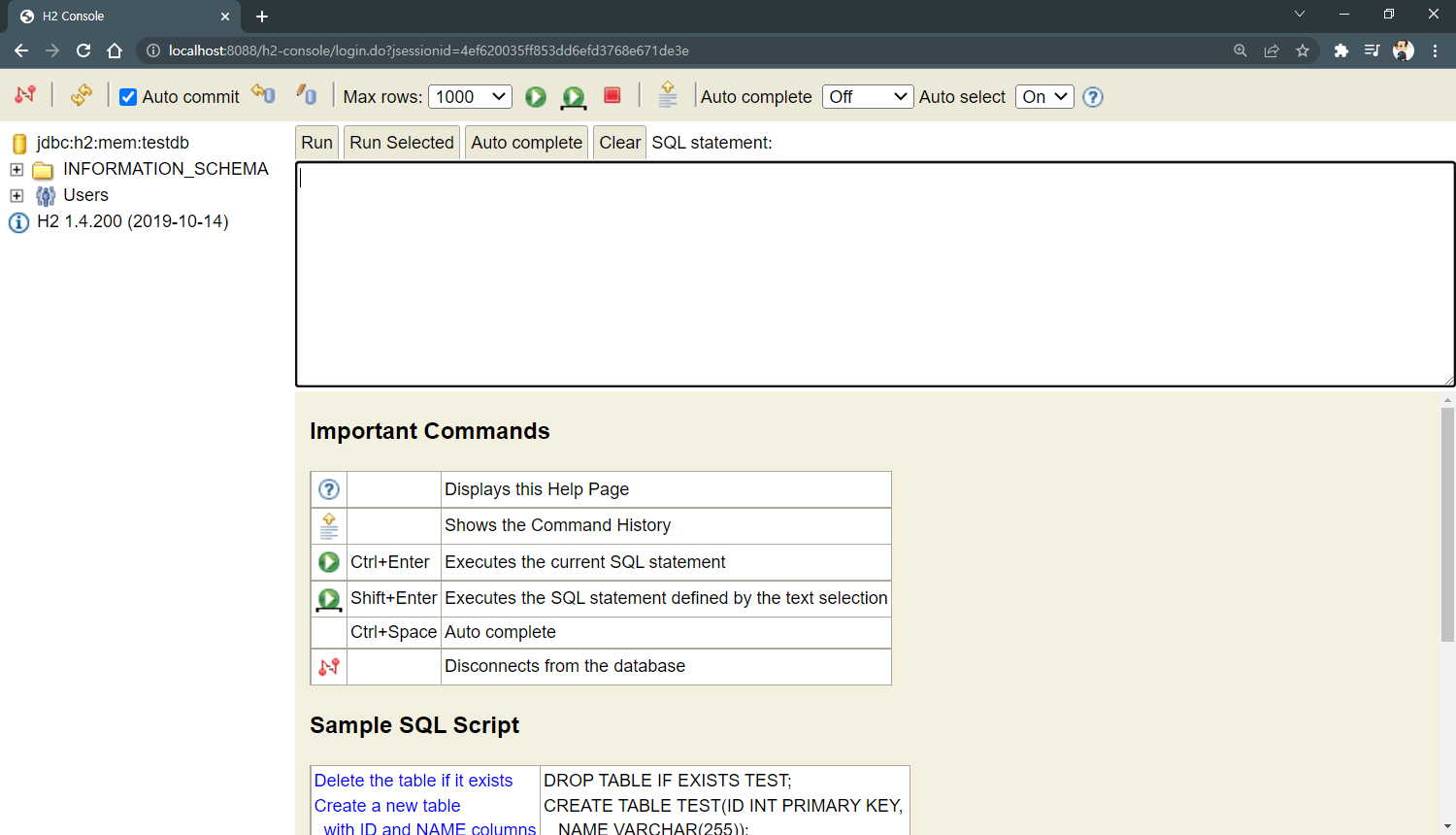Open the browser three-dot menu

point(1435,50)
